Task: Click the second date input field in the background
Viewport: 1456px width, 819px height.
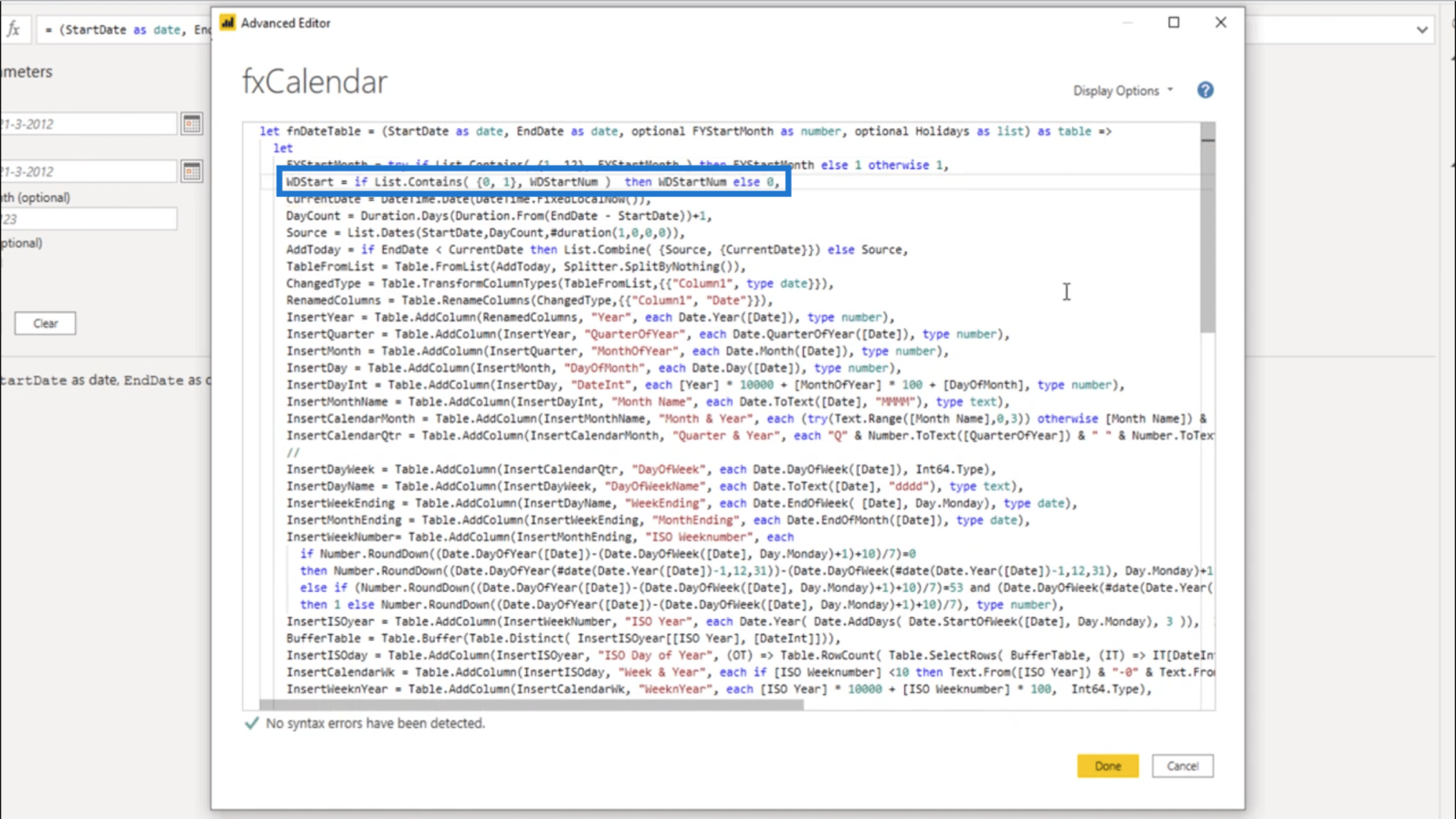Action: tap(88, 172)
